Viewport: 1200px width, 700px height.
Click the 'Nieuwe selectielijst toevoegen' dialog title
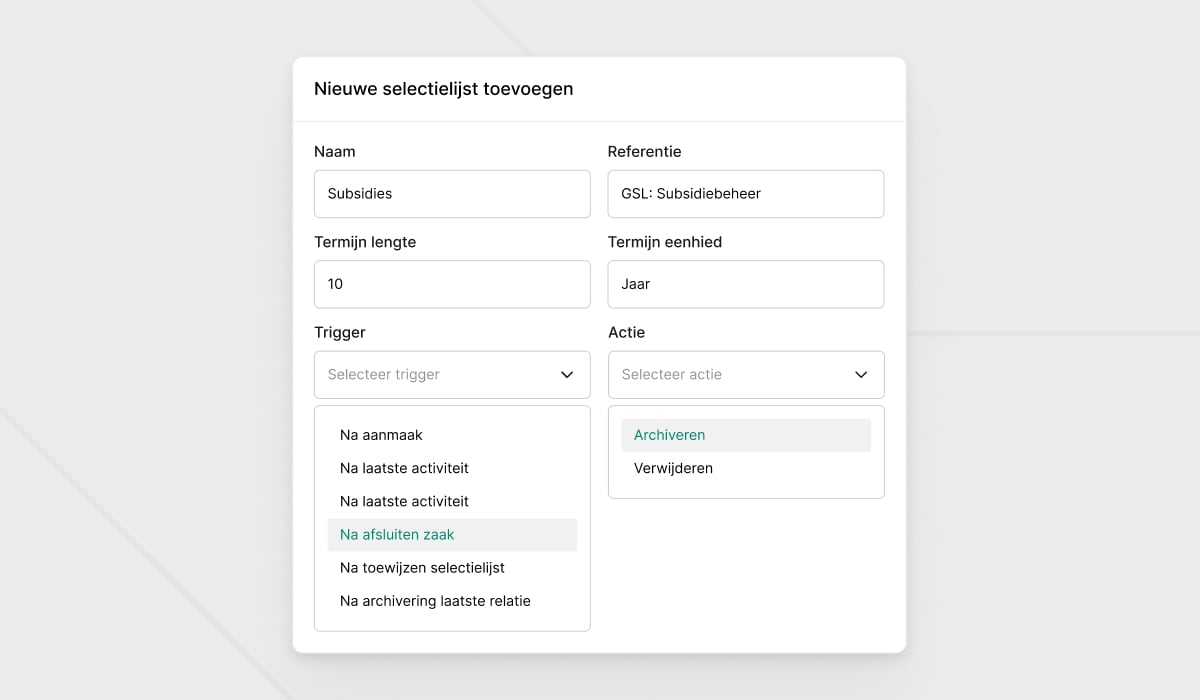click(444, 89)
